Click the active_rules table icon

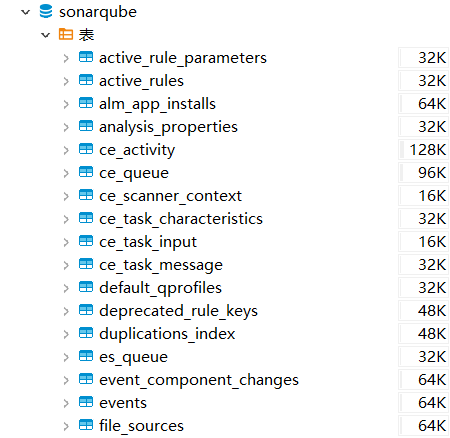(86, 80)
